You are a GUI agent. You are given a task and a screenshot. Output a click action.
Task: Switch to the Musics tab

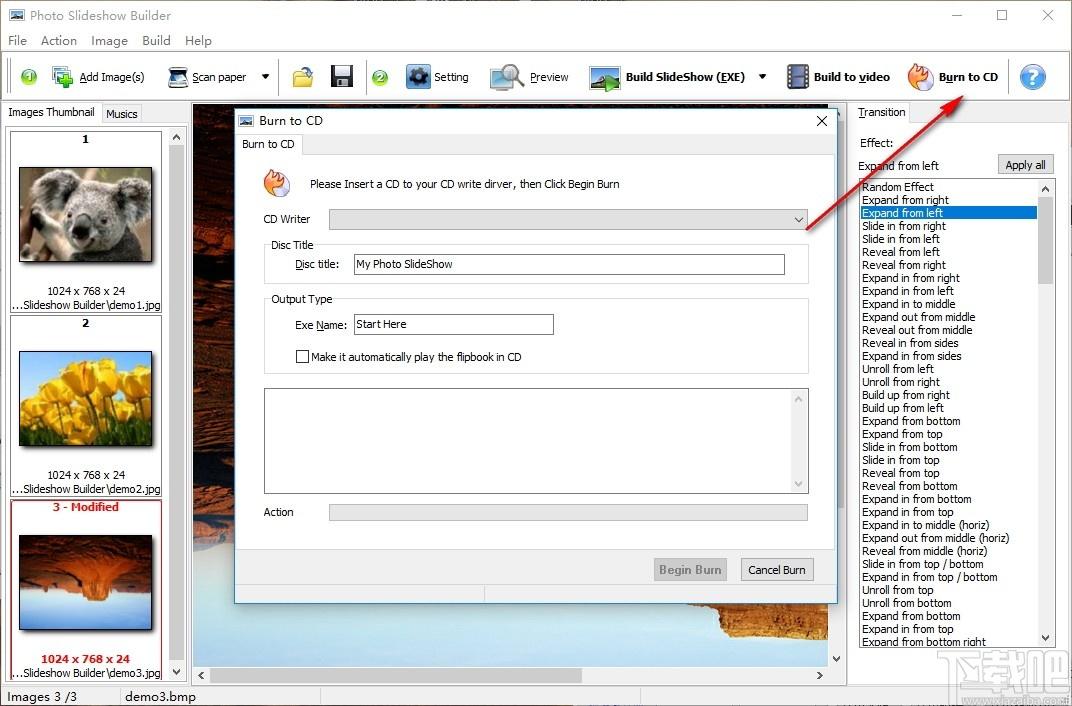[122, 114]
